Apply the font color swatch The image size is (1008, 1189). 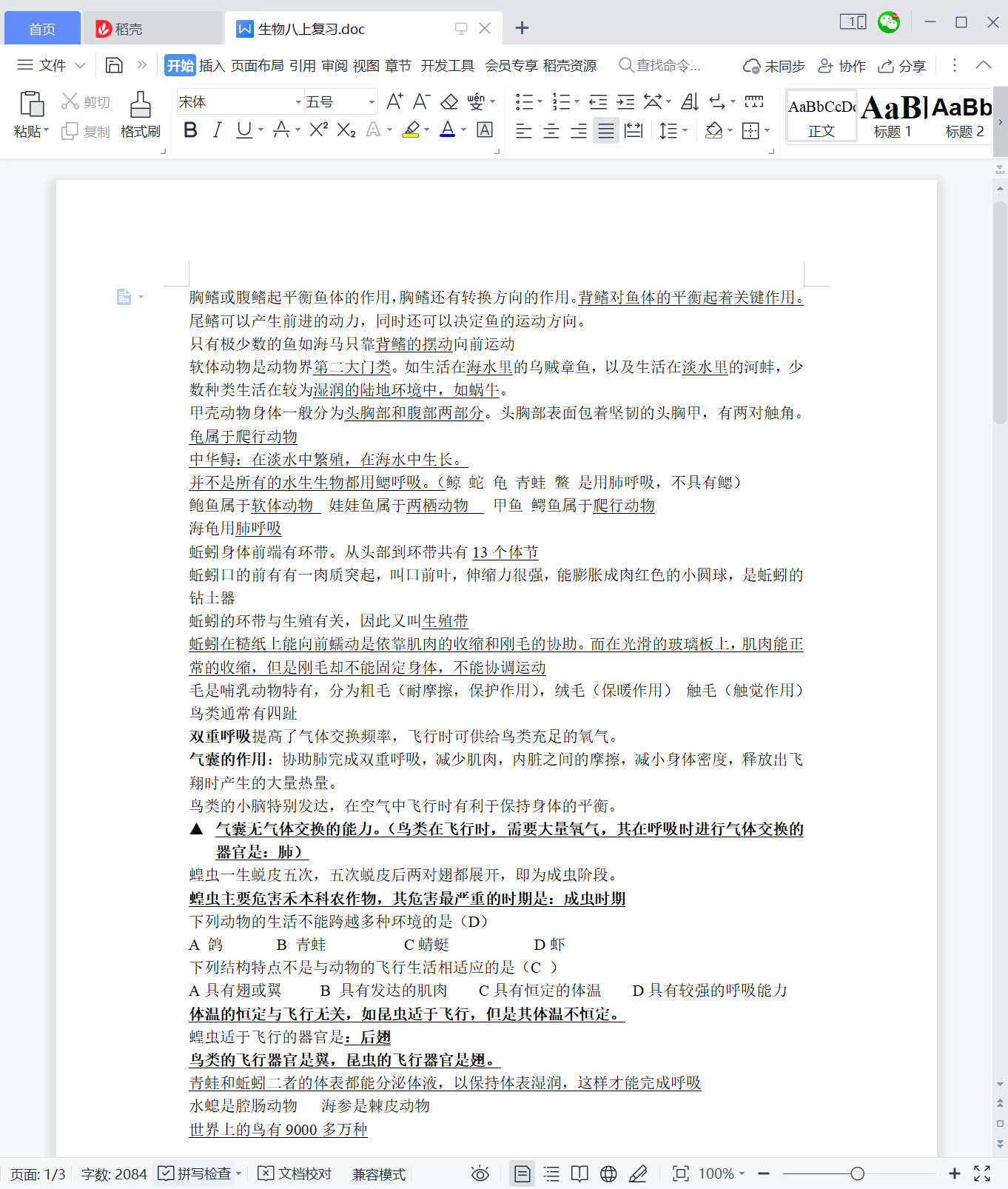pyautogui.click(x=448, y=130)
